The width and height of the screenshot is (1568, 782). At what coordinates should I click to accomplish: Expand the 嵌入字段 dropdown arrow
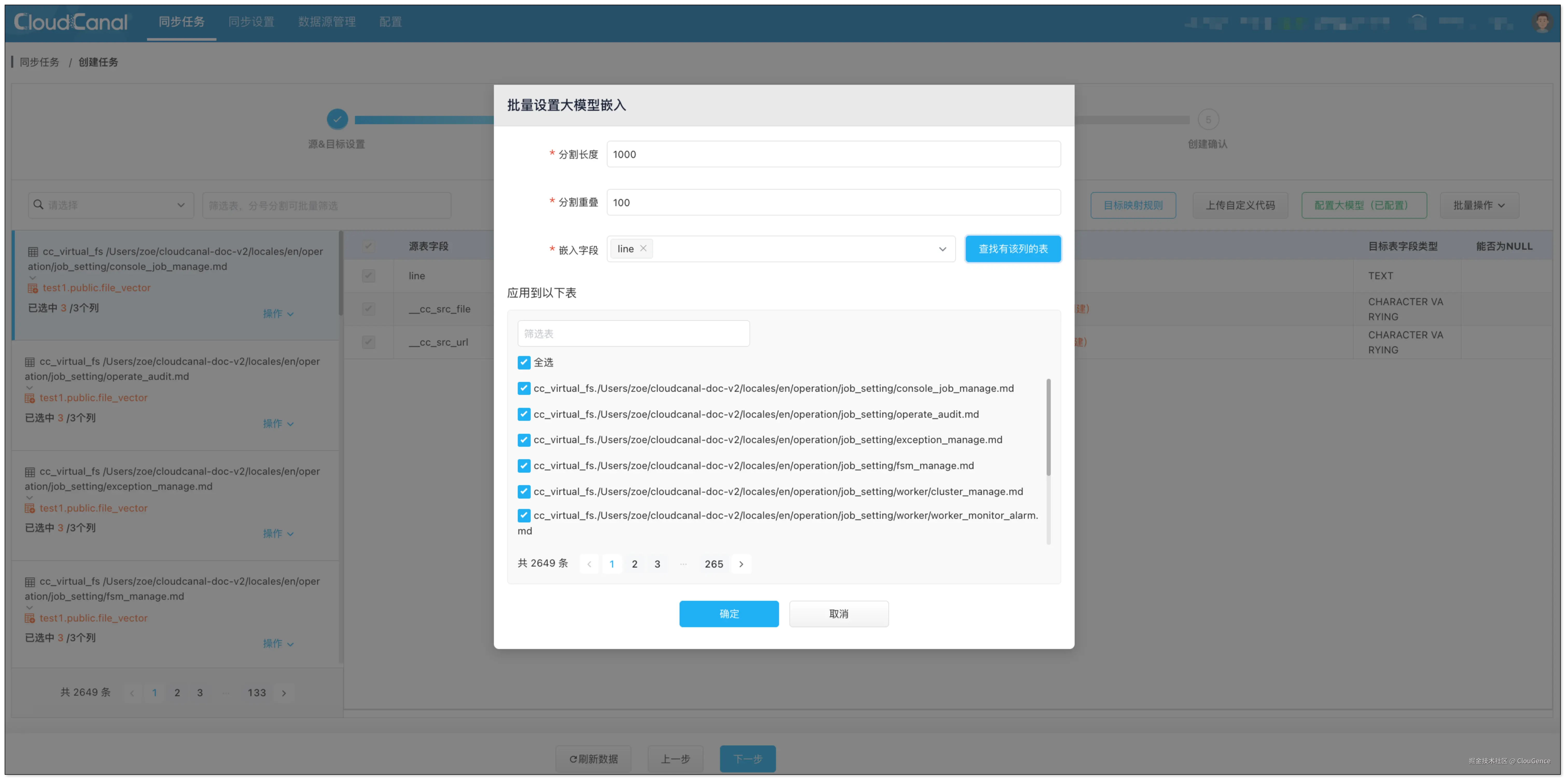coord(942,249)
